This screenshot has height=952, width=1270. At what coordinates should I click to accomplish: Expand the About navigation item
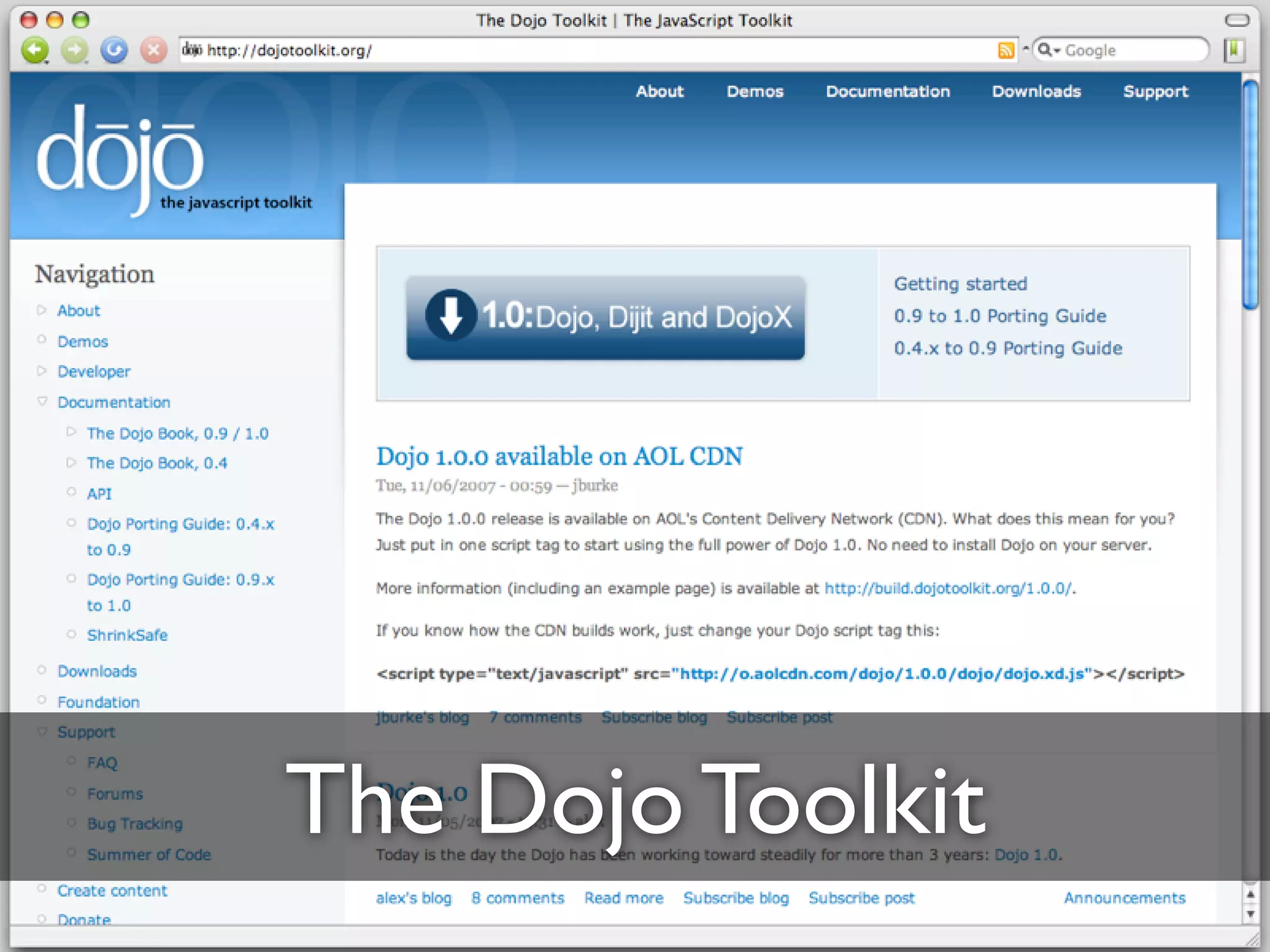pyautogui.click(x=42, y=310)
